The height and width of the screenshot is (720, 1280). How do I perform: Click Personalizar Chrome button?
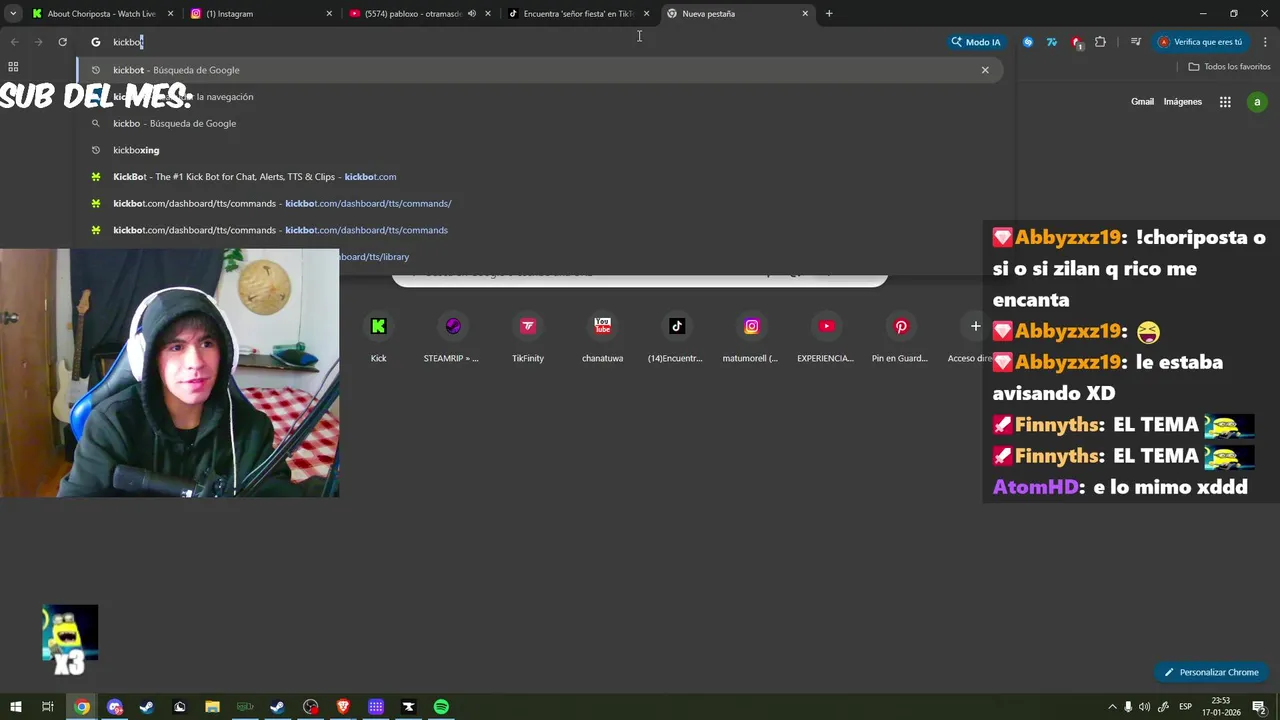point(1210,672)
